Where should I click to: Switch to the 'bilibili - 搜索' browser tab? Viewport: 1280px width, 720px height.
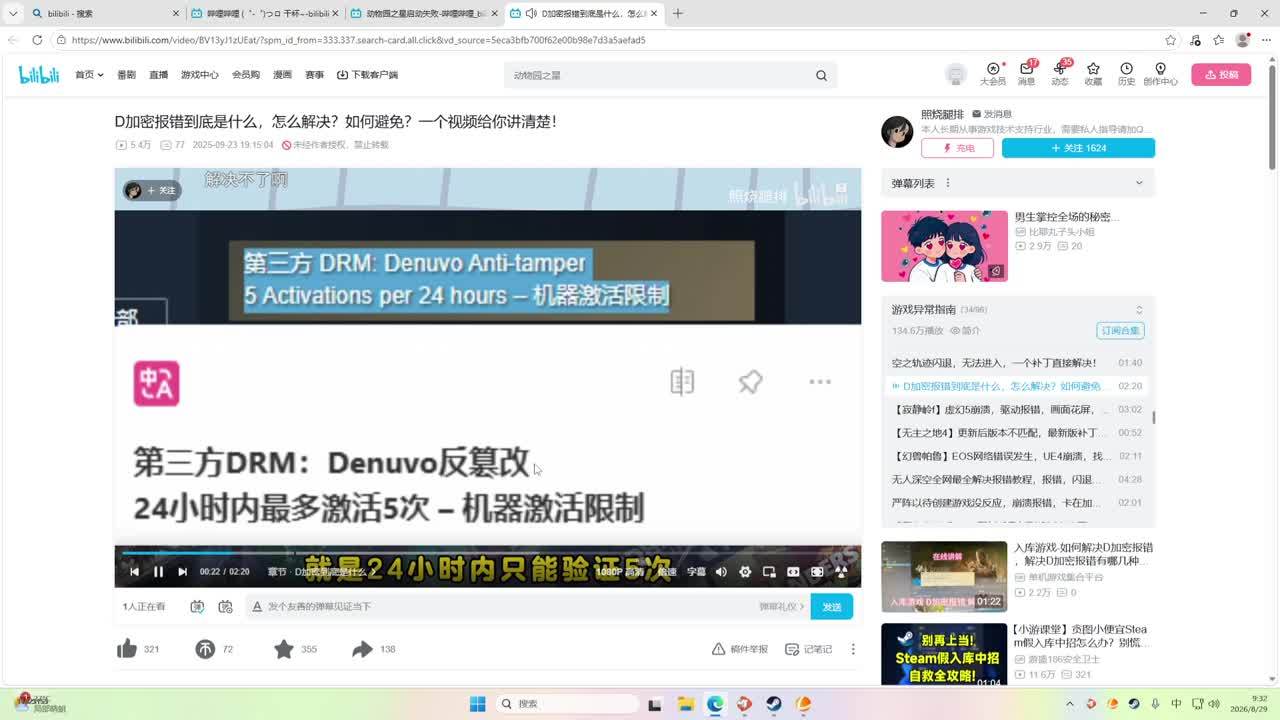click(105, 13)
